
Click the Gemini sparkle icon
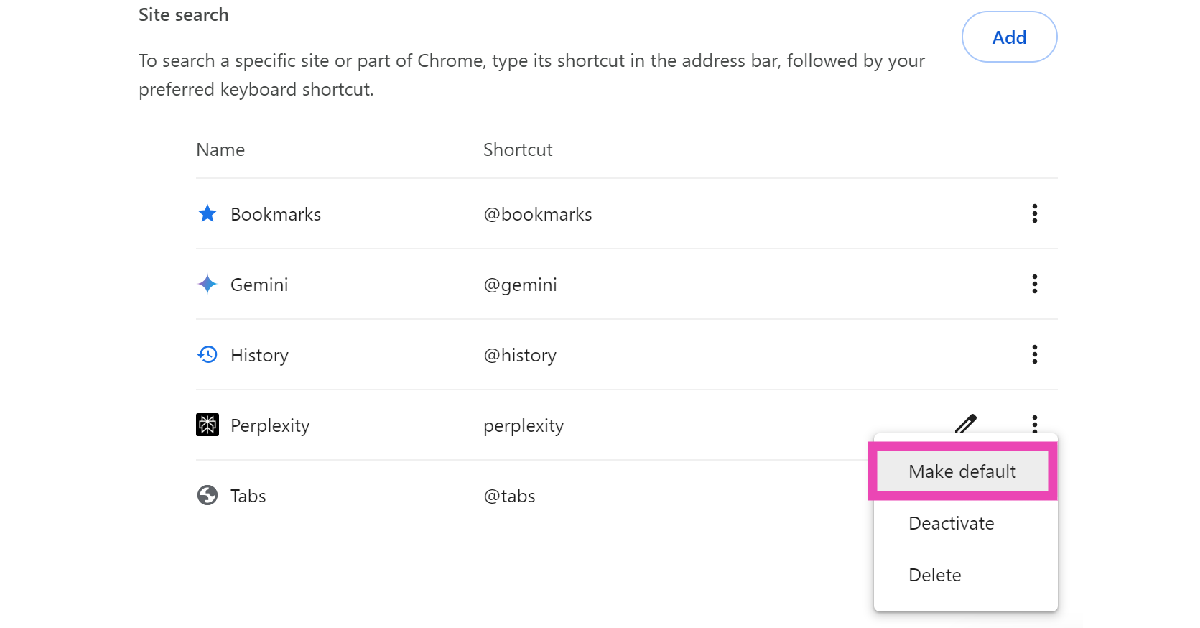207,285
